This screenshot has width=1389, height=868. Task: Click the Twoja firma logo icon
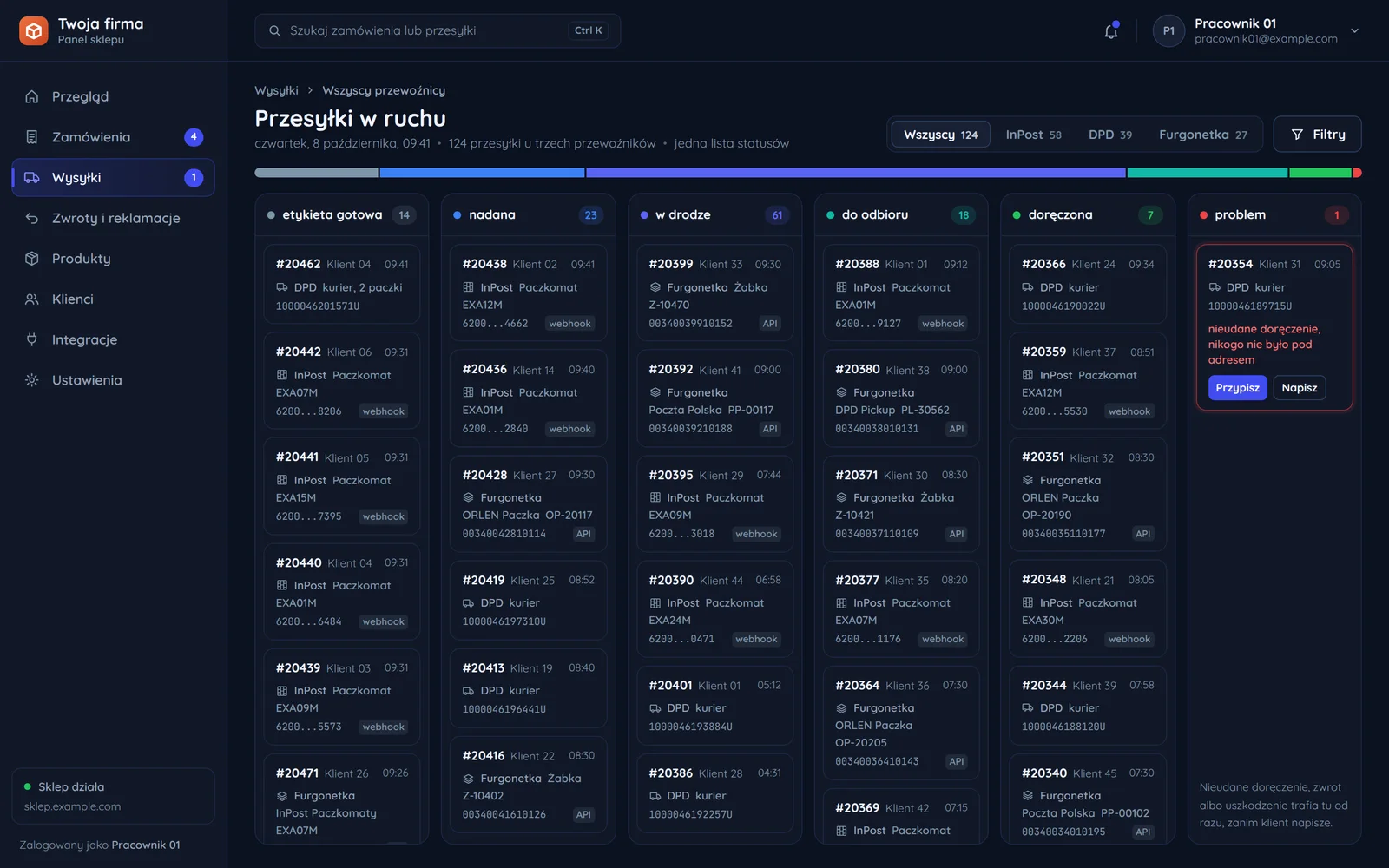coord(34,31)
